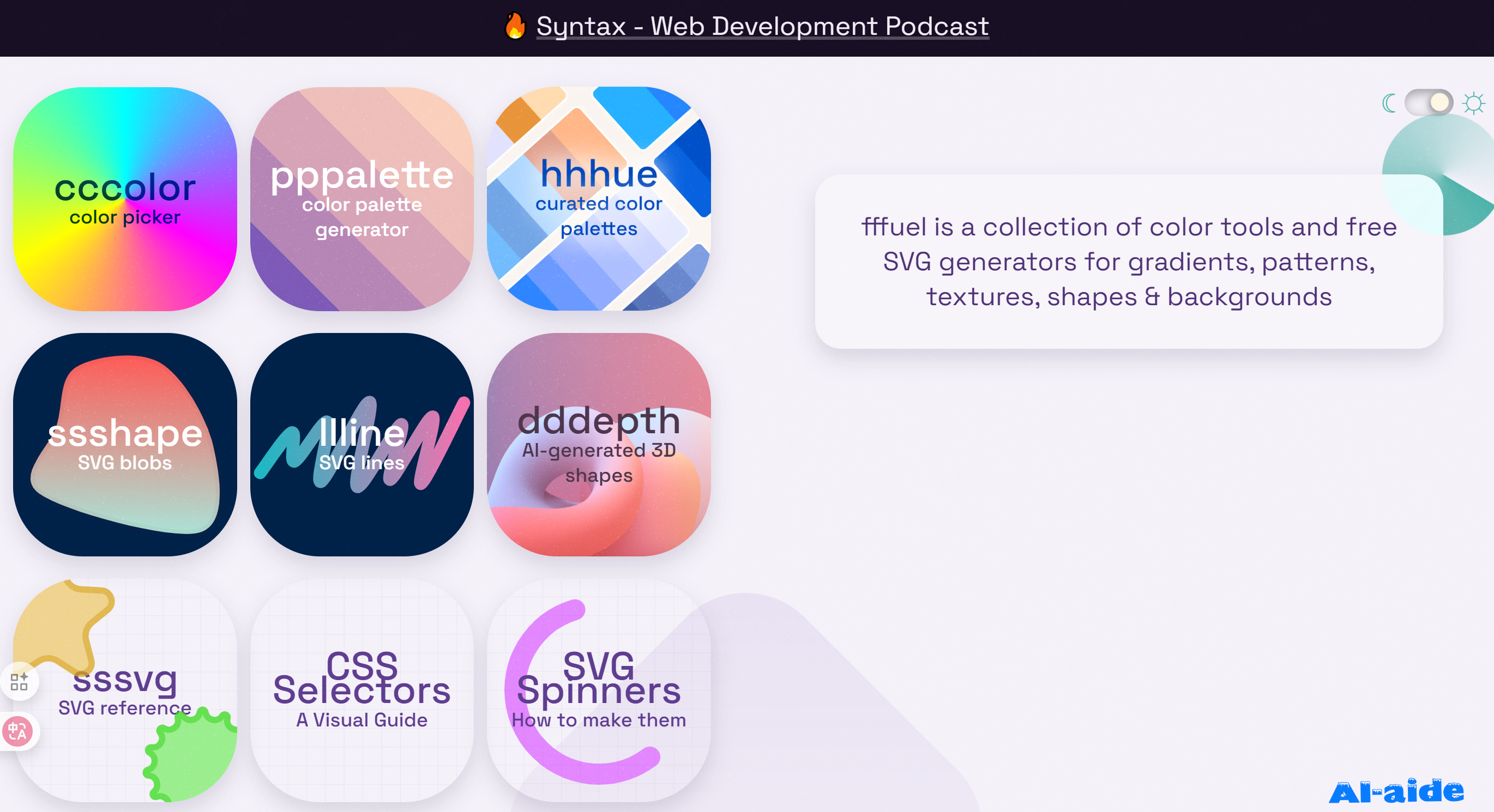Open the hhhue curated color palettes tile

point(599,199)
